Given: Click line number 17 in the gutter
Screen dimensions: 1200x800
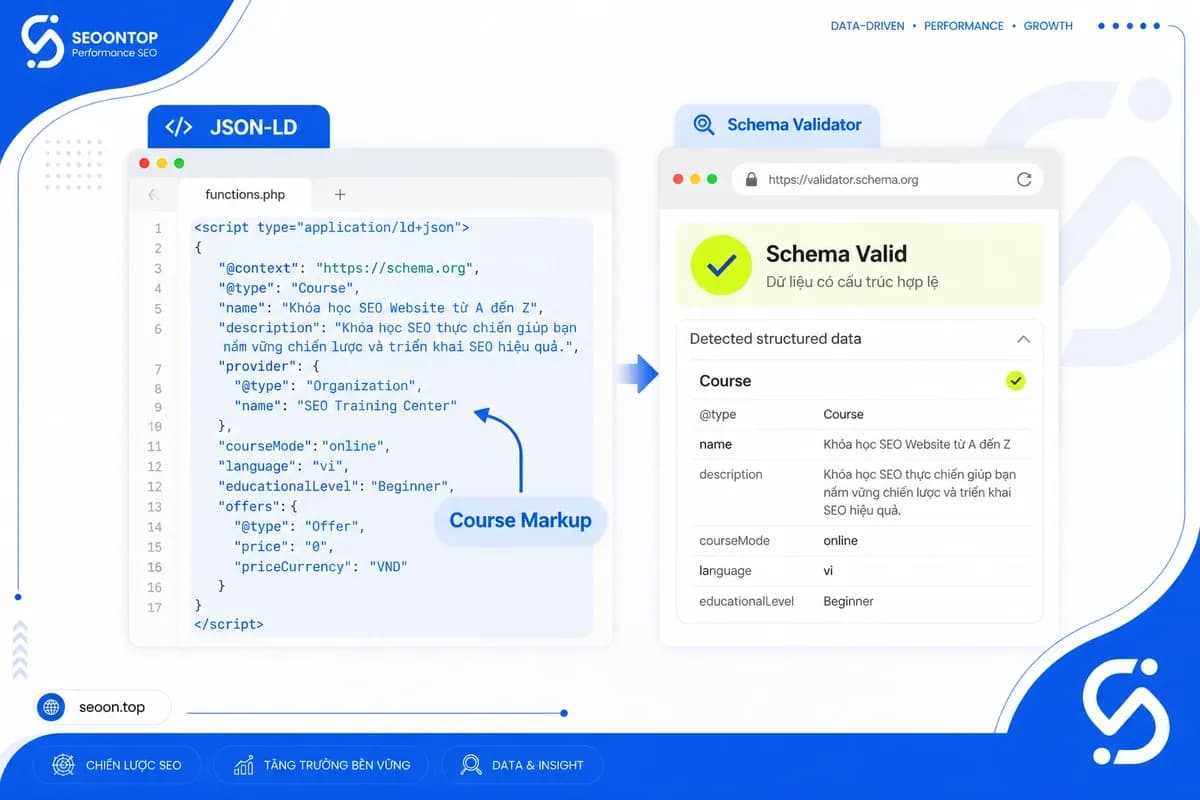Looking at the screenshot, I should 154,607.
